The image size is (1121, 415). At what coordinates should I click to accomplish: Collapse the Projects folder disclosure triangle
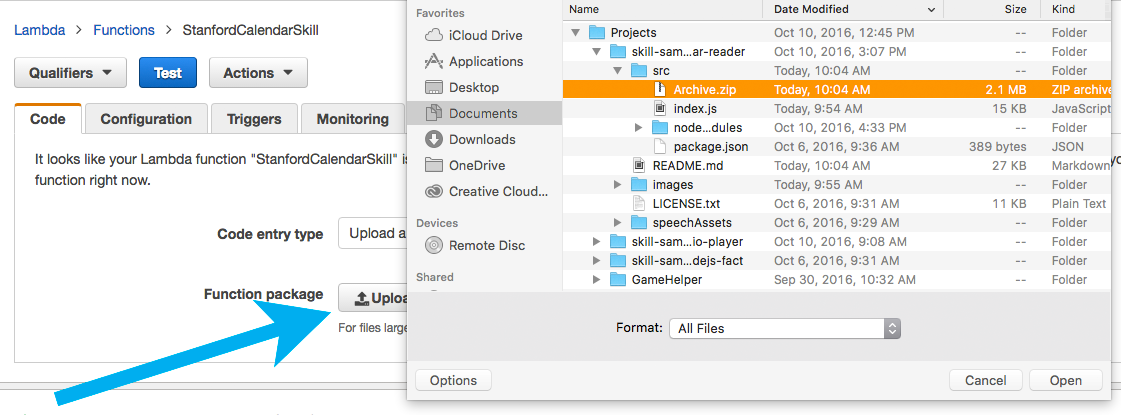575,33
